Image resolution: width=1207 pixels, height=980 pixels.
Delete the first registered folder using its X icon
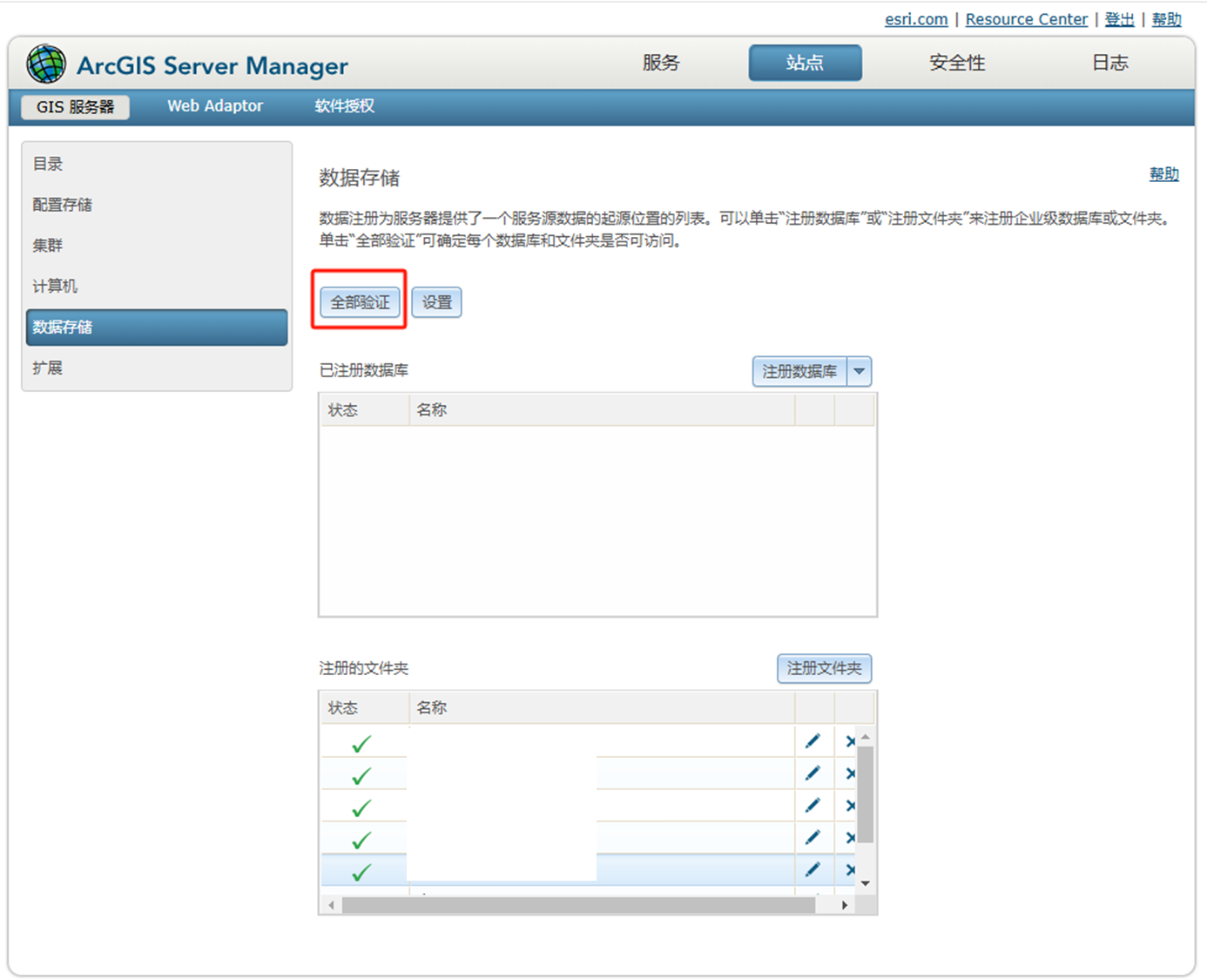851,741
